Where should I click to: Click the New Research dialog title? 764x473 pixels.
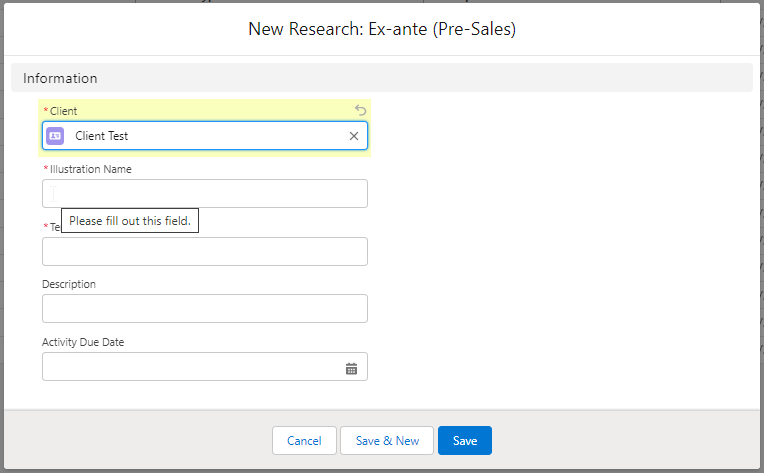click(382, 29)
